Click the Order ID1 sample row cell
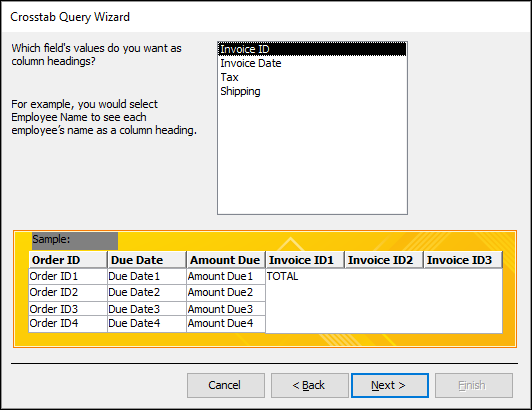 click(x=68, y=276)
